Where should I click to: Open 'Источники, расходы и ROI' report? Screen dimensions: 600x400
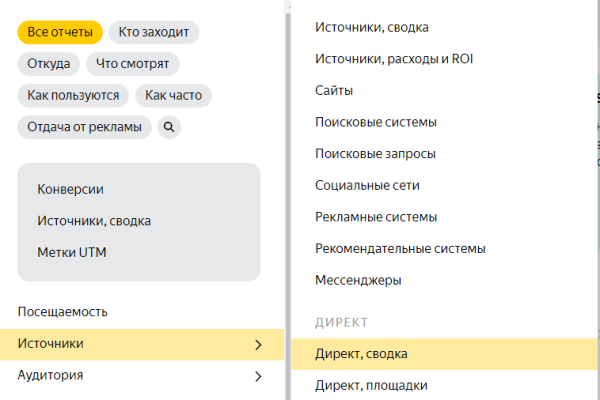(393, 59)
